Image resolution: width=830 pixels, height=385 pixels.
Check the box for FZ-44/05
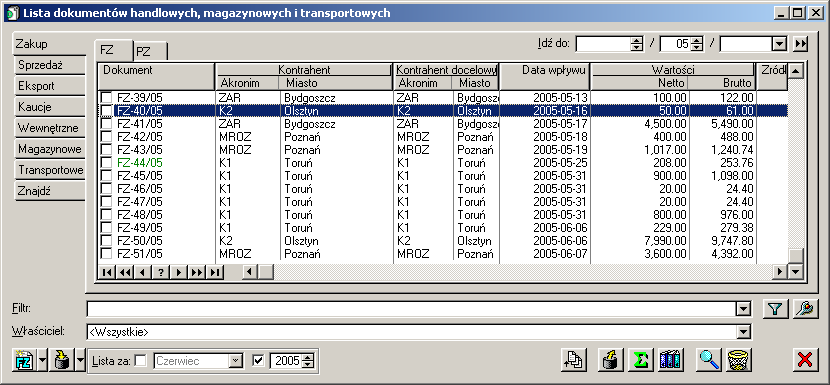pyautogui.click(x=107, y=162)
